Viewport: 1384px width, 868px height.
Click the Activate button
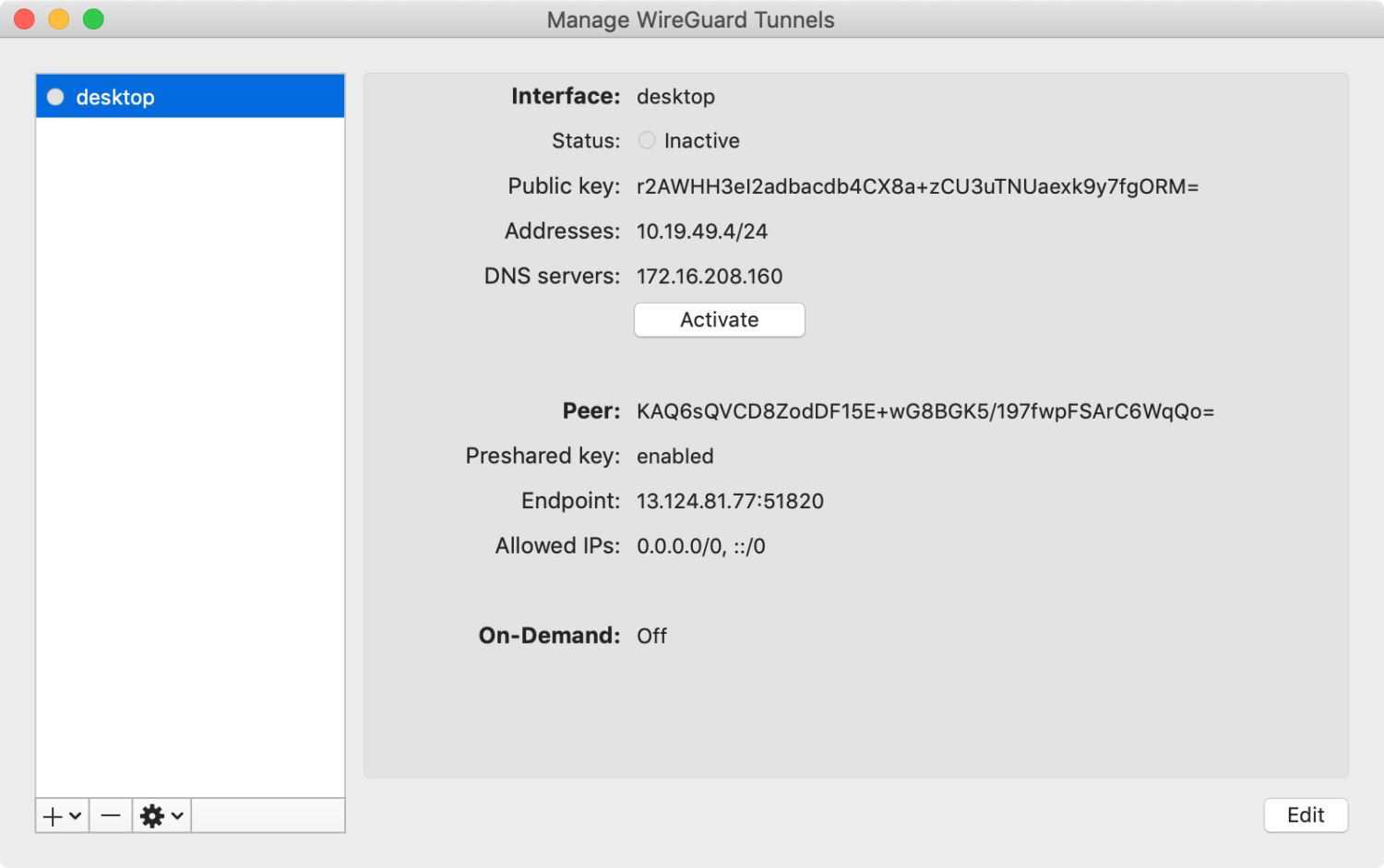click(x=719, y=320)
